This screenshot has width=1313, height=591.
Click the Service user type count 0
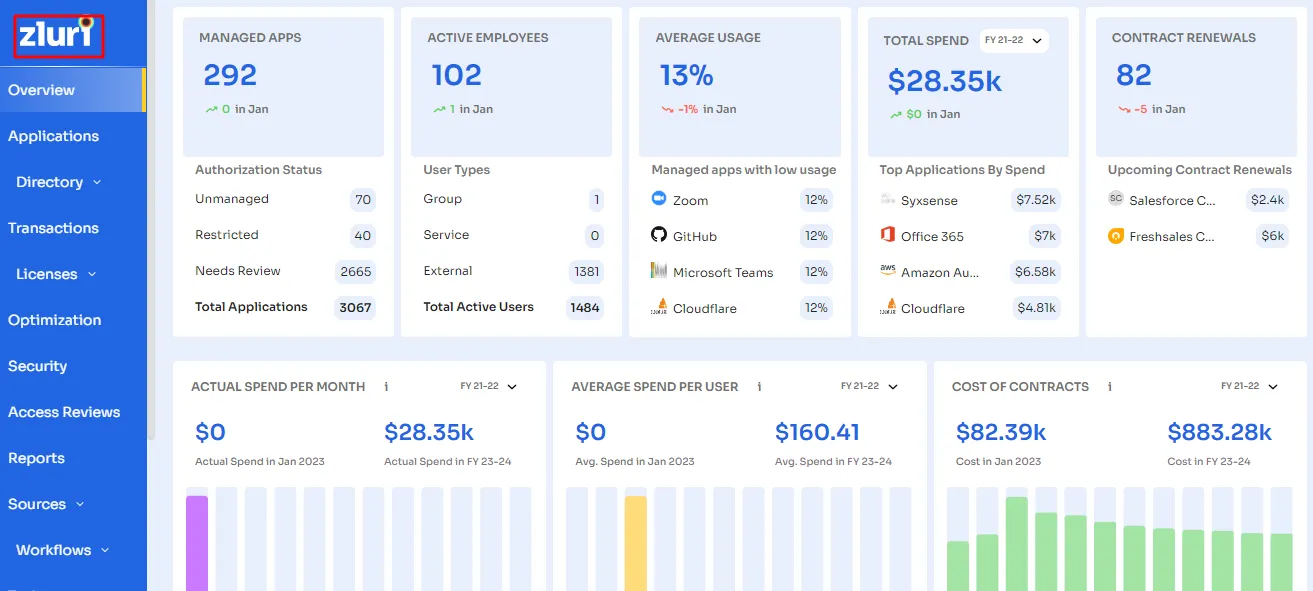[x=595, y=236]
